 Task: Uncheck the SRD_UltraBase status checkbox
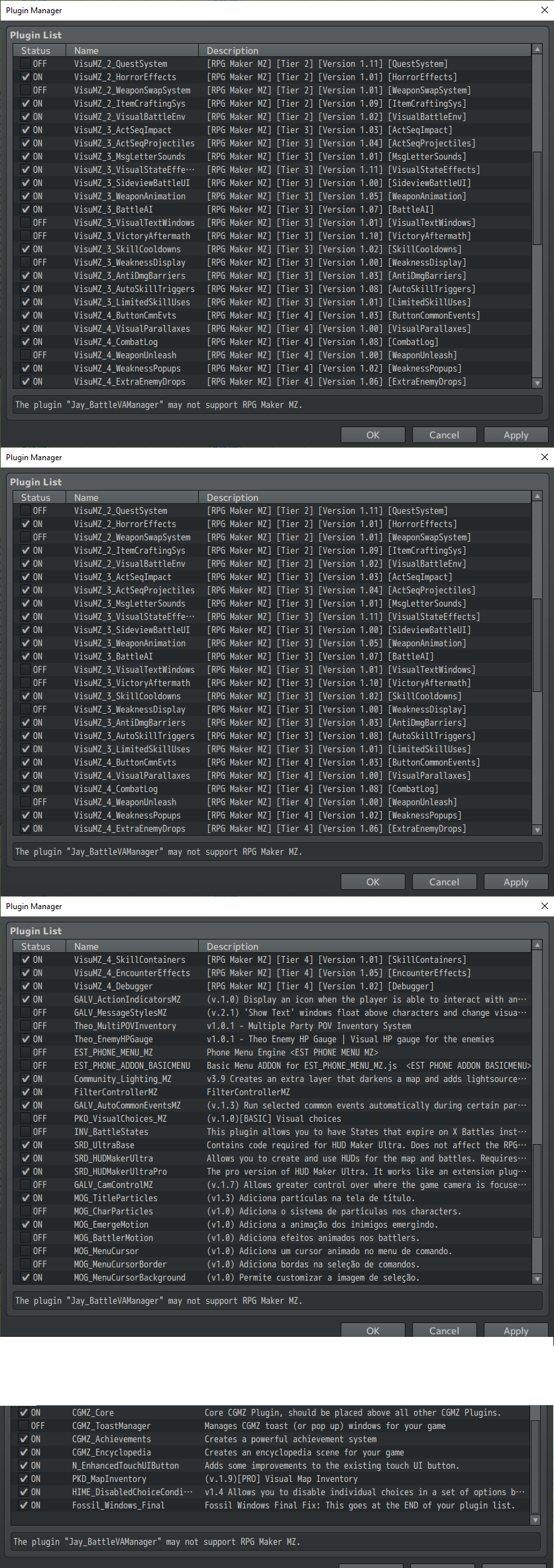coord(25,1145)
